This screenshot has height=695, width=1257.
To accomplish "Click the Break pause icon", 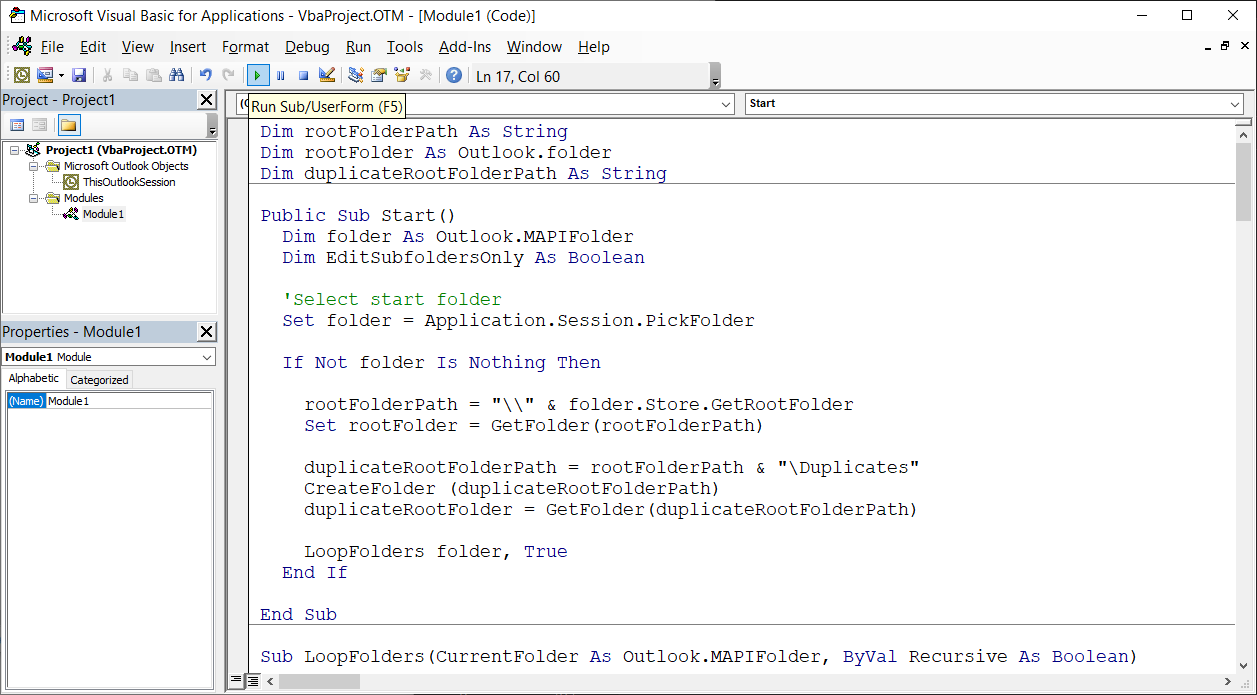I will tap(281, 75).
